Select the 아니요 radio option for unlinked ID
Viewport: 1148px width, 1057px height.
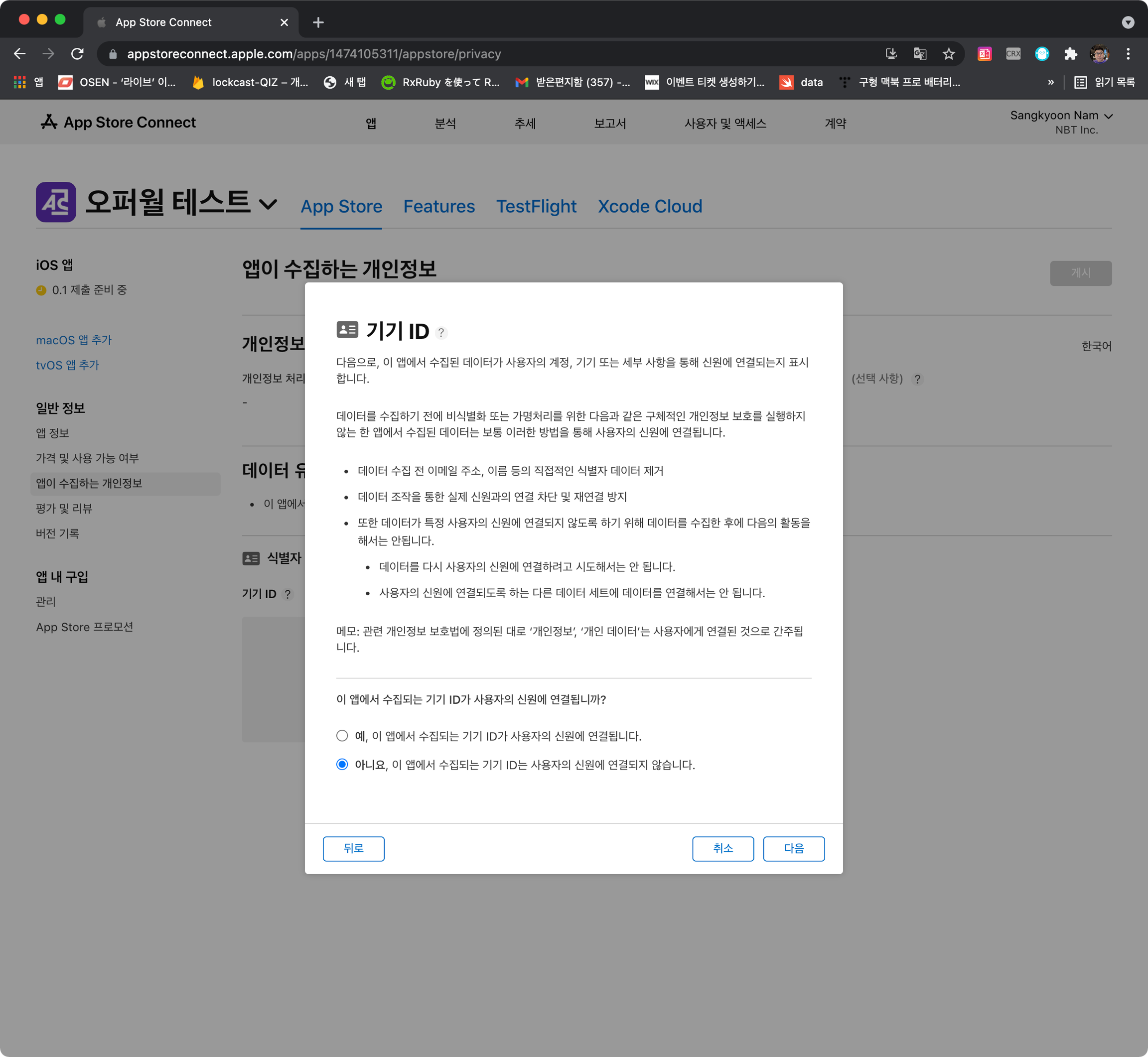tap(342, 764)
